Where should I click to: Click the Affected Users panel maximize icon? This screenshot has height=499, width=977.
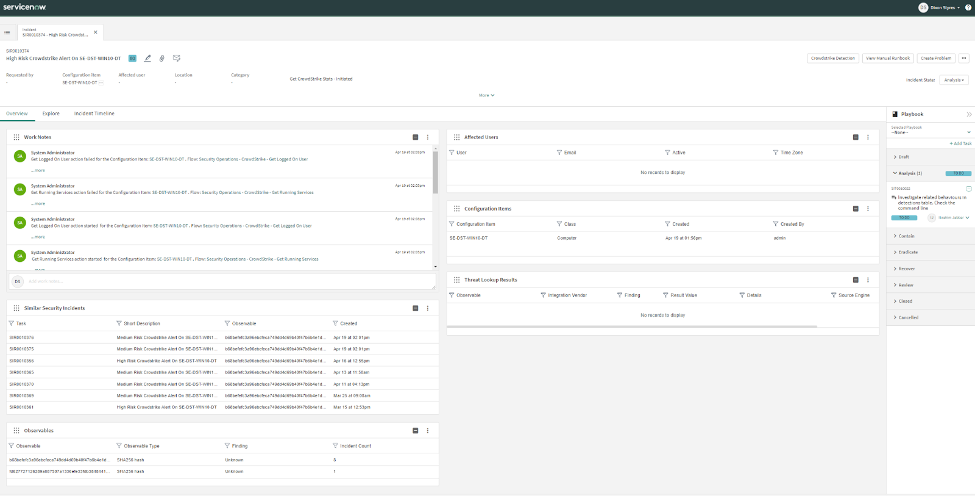[855, 137]
